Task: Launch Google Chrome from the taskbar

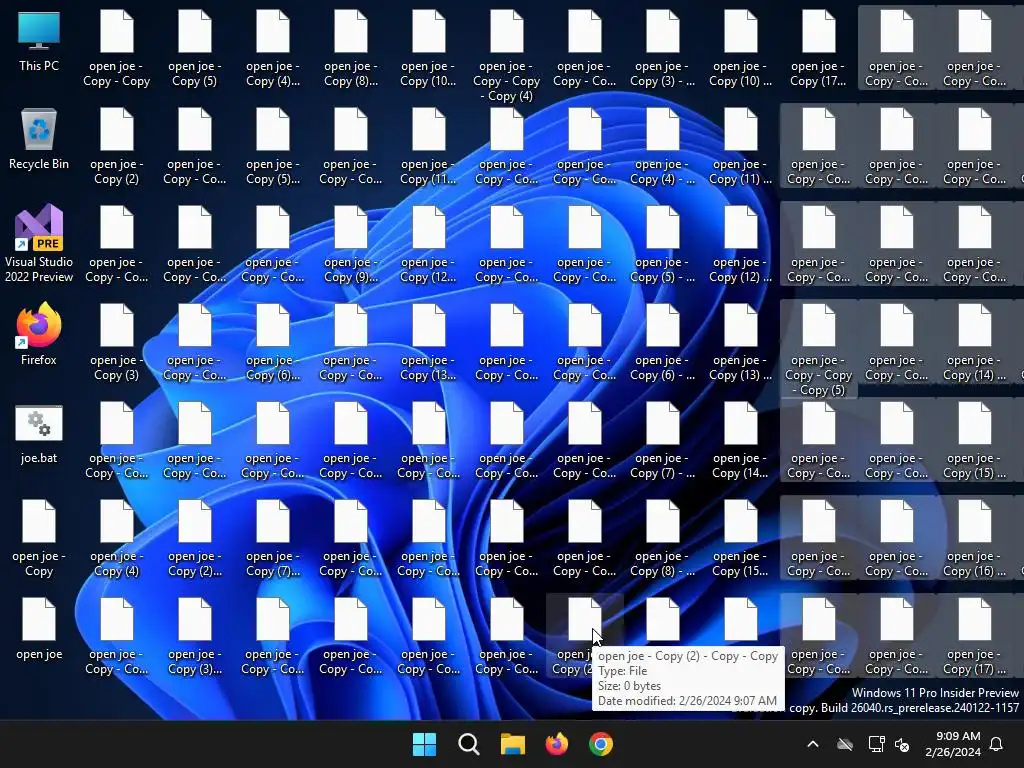Action: tap(601, 744)
